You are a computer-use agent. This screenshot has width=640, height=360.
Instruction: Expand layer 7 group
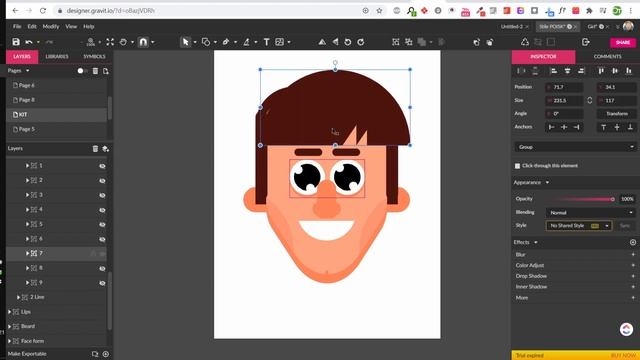click(27, 253)
